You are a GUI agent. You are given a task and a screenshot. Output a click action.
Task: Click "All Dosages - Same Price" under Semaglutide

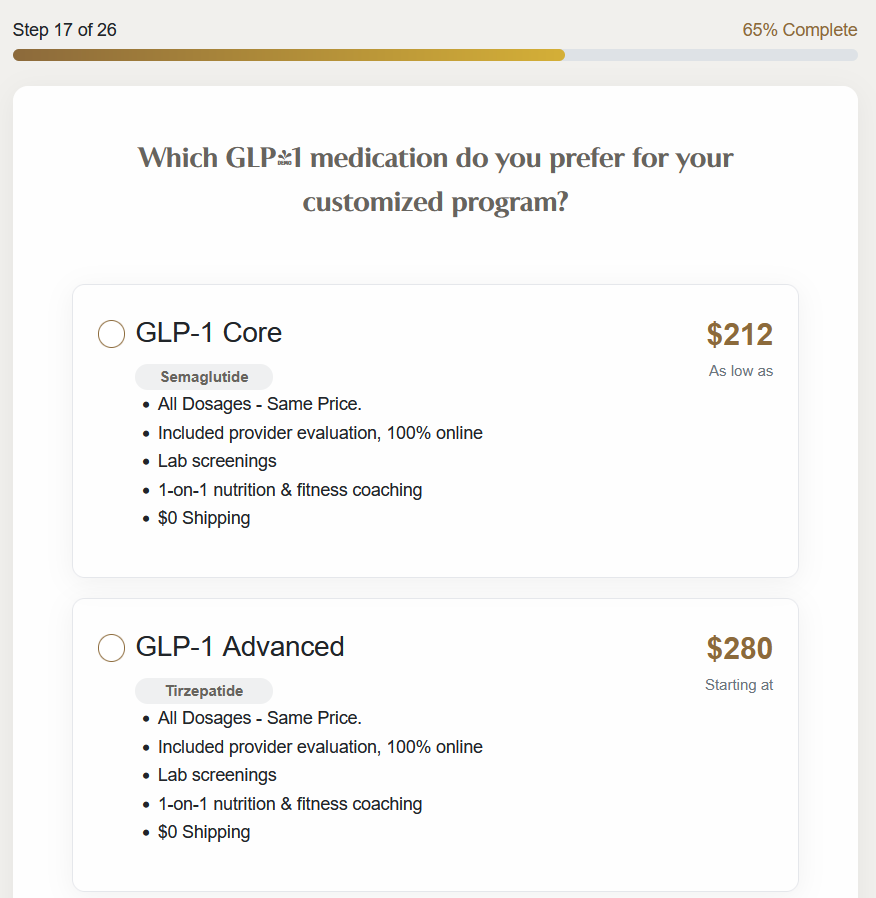coord(260,404)
